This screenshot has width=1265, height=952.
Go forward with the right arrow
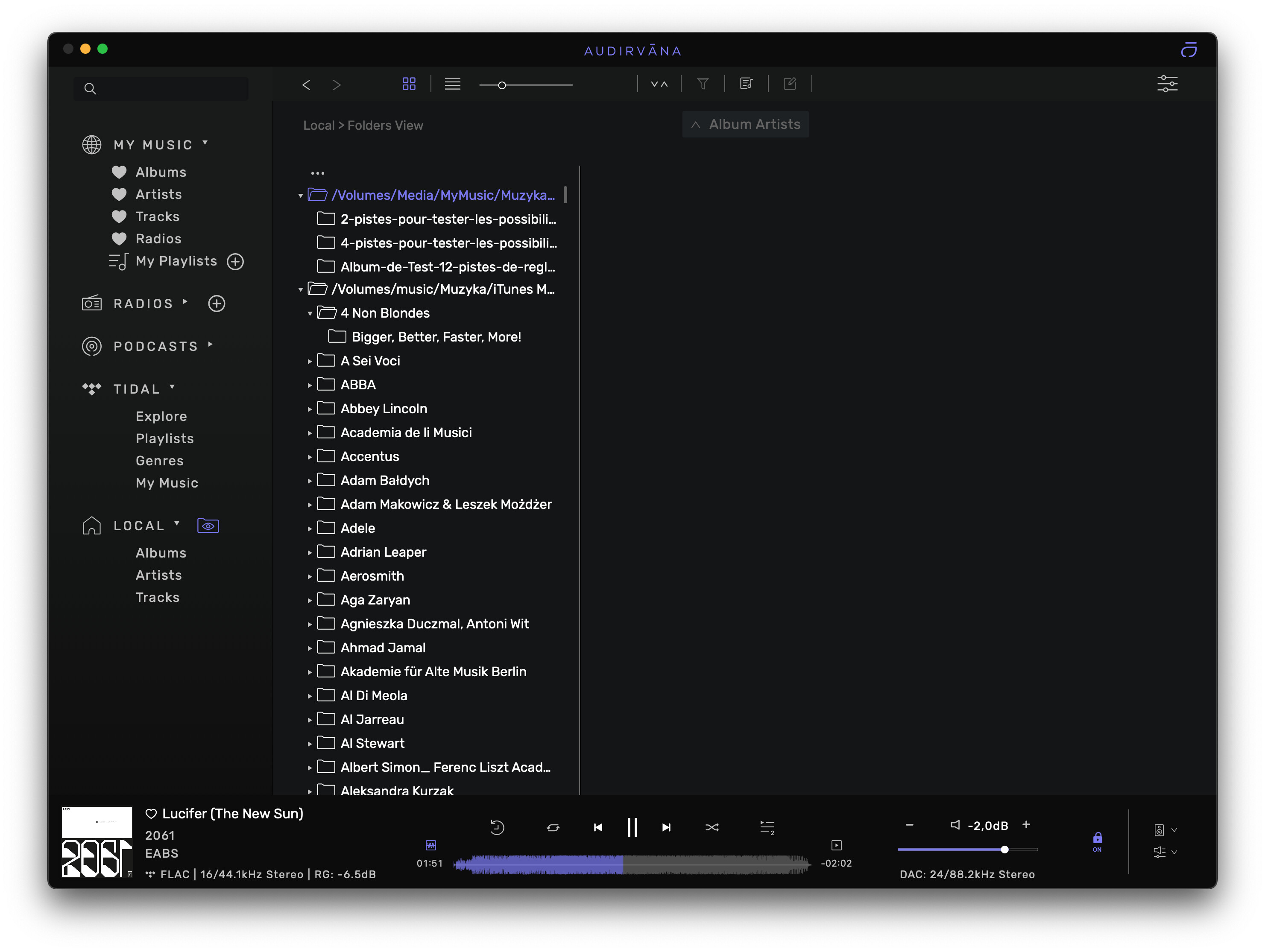click(336, 85)
